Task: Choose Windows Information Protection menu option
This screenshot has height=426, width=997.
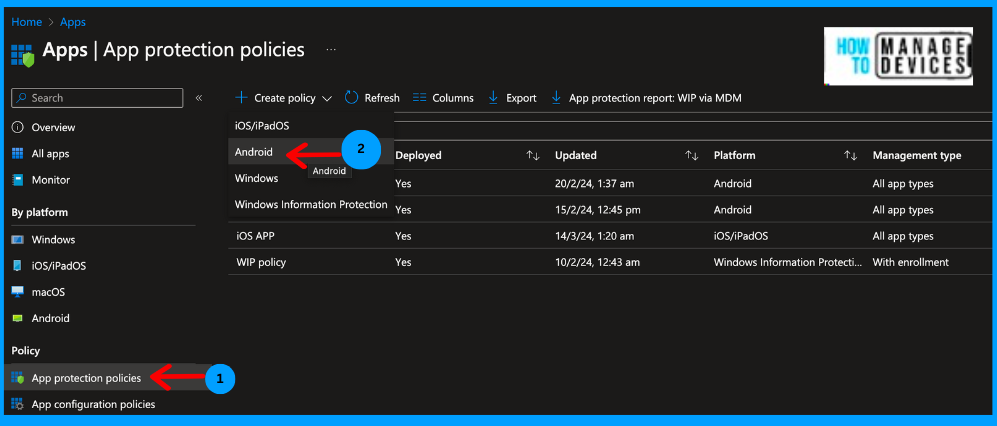Action: [x=312, y=204]
